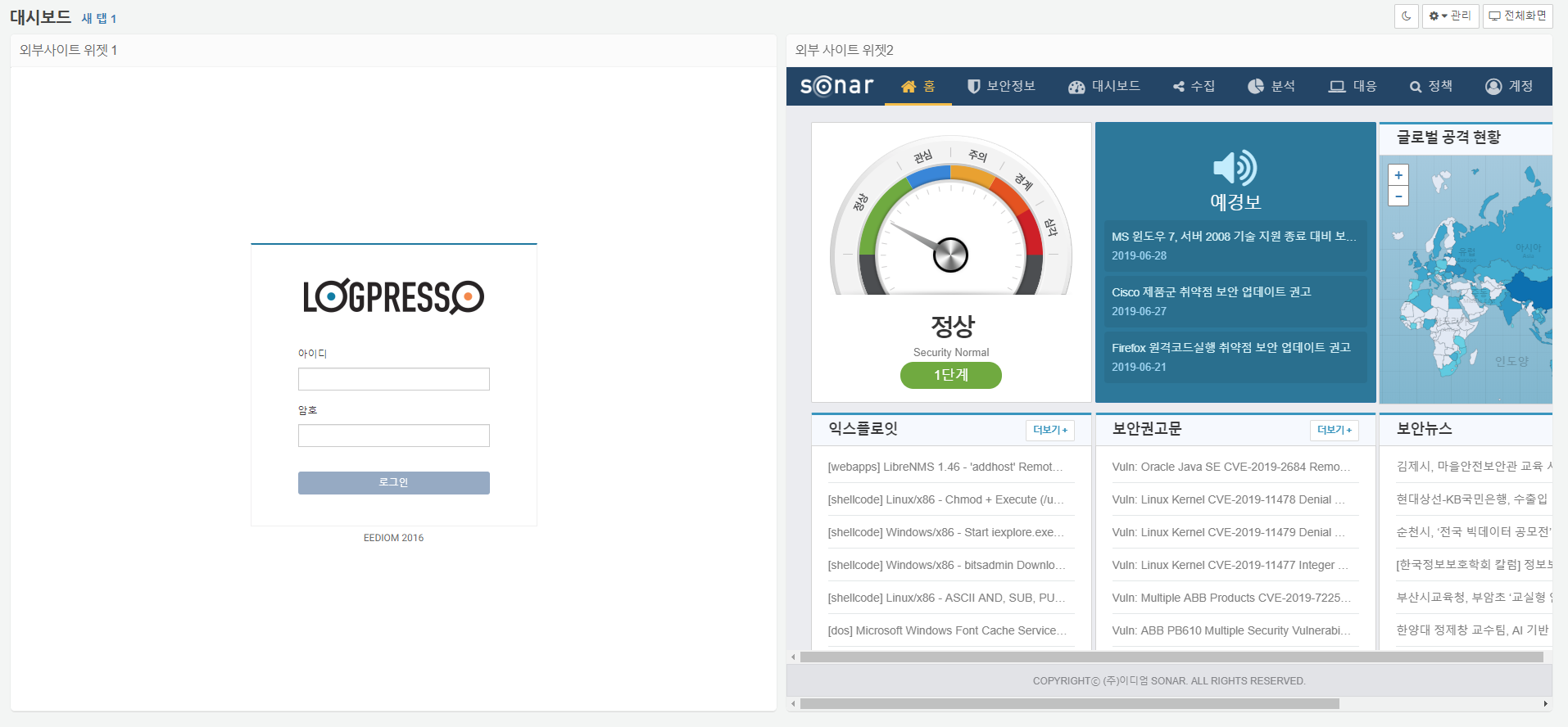The height and width of the screenshot is (727, 1568).
Task: Open 현대상선-KB국민은행 news item
Action: point(1474,499)
